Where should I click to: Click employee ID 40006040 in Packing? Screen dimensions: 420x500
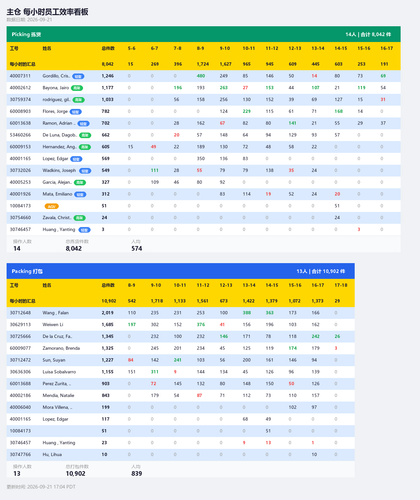20,407
